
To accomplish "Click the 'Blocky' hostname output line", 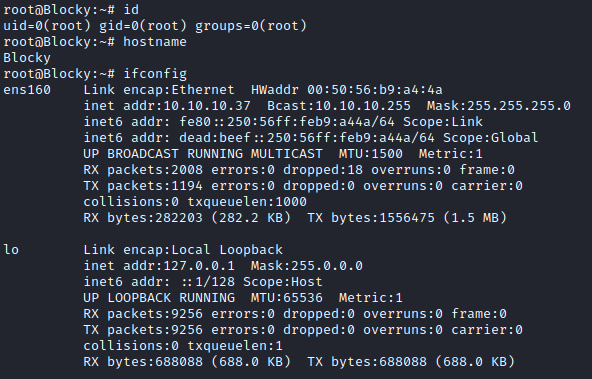I will pos(27,58).
